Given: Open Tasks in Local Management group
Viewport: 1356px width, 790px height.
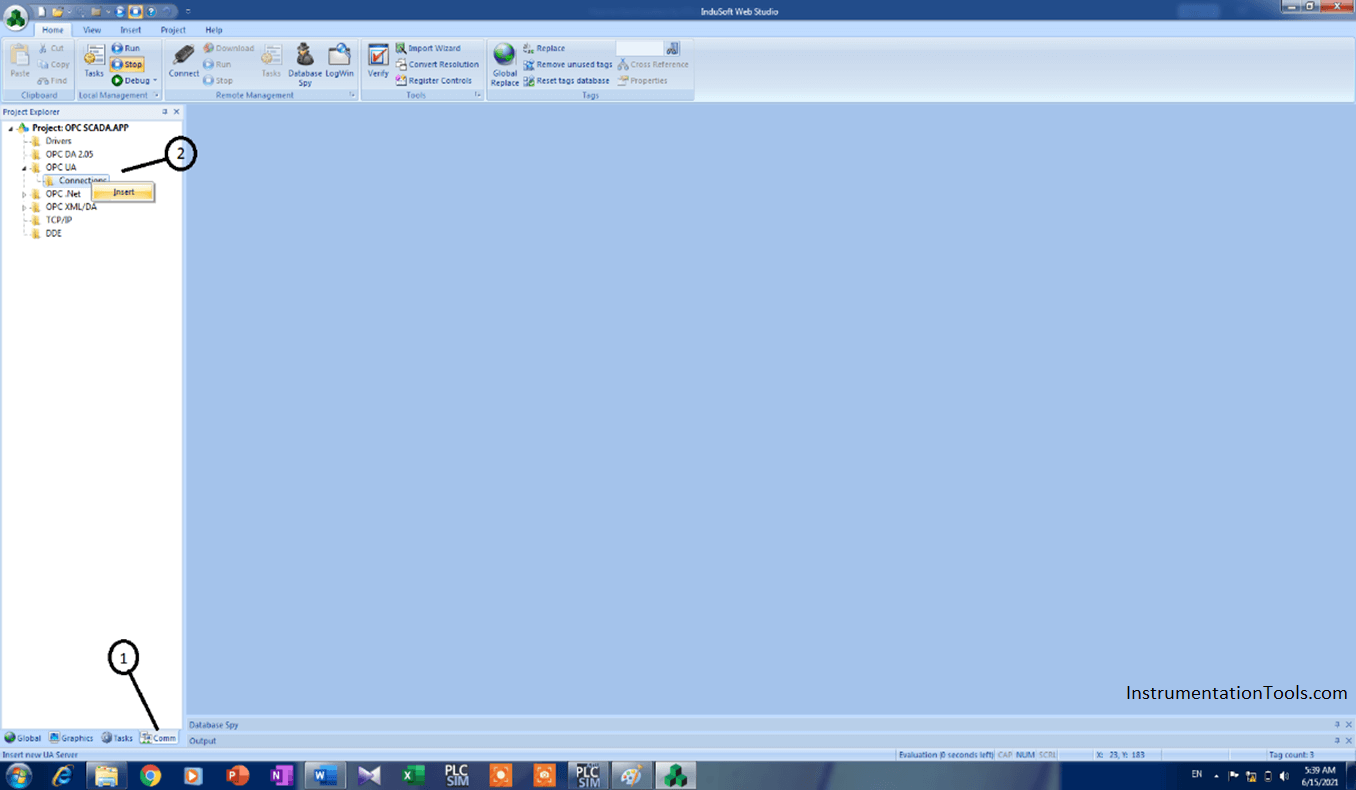Looking at the screenshot, I should click(x=94, y=62).
